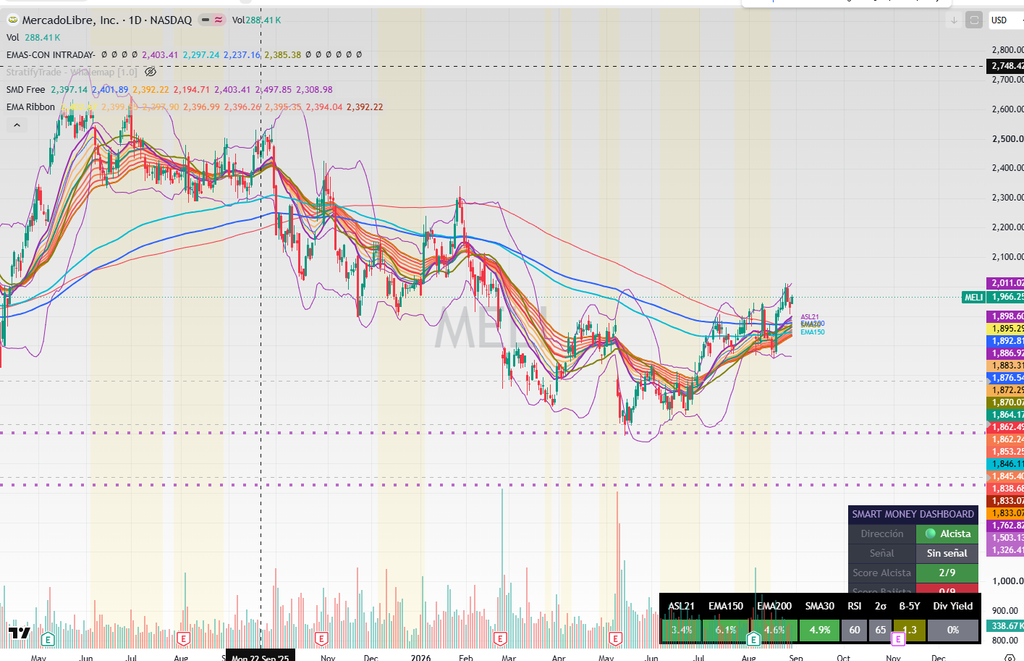Click the 2026 time axis label
1024x661 pixels.
tap(421, 656)
